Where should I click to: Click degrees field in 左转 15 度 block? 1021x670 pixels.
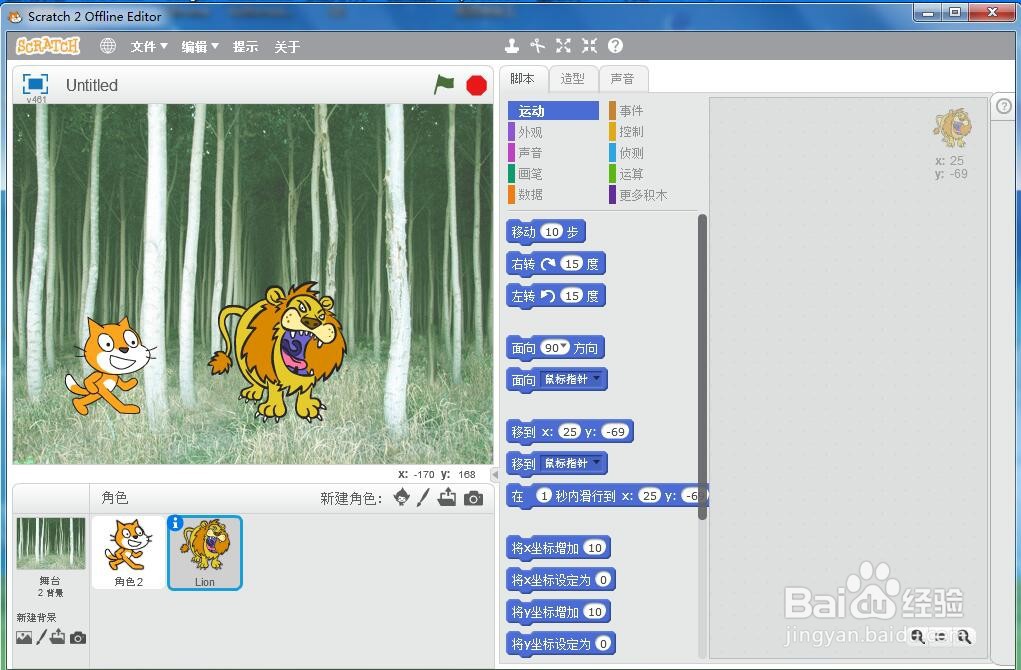tap(572, 296)
